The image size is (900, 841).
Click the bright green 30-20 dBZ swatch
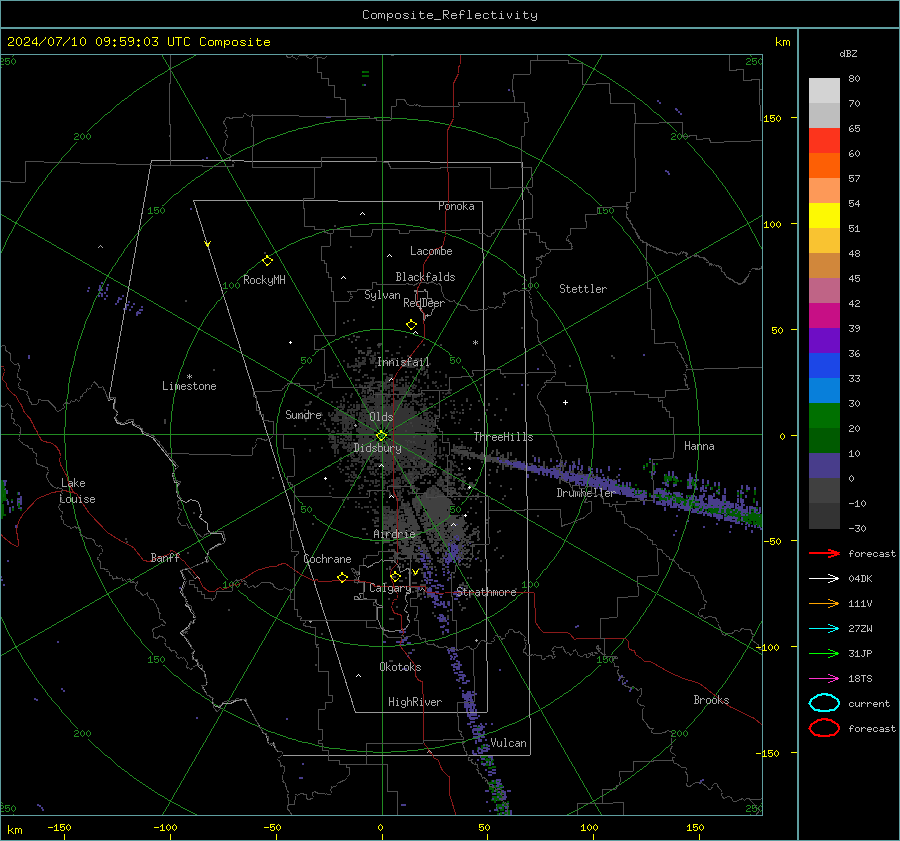pyautogui.click(x=824, y=416)
